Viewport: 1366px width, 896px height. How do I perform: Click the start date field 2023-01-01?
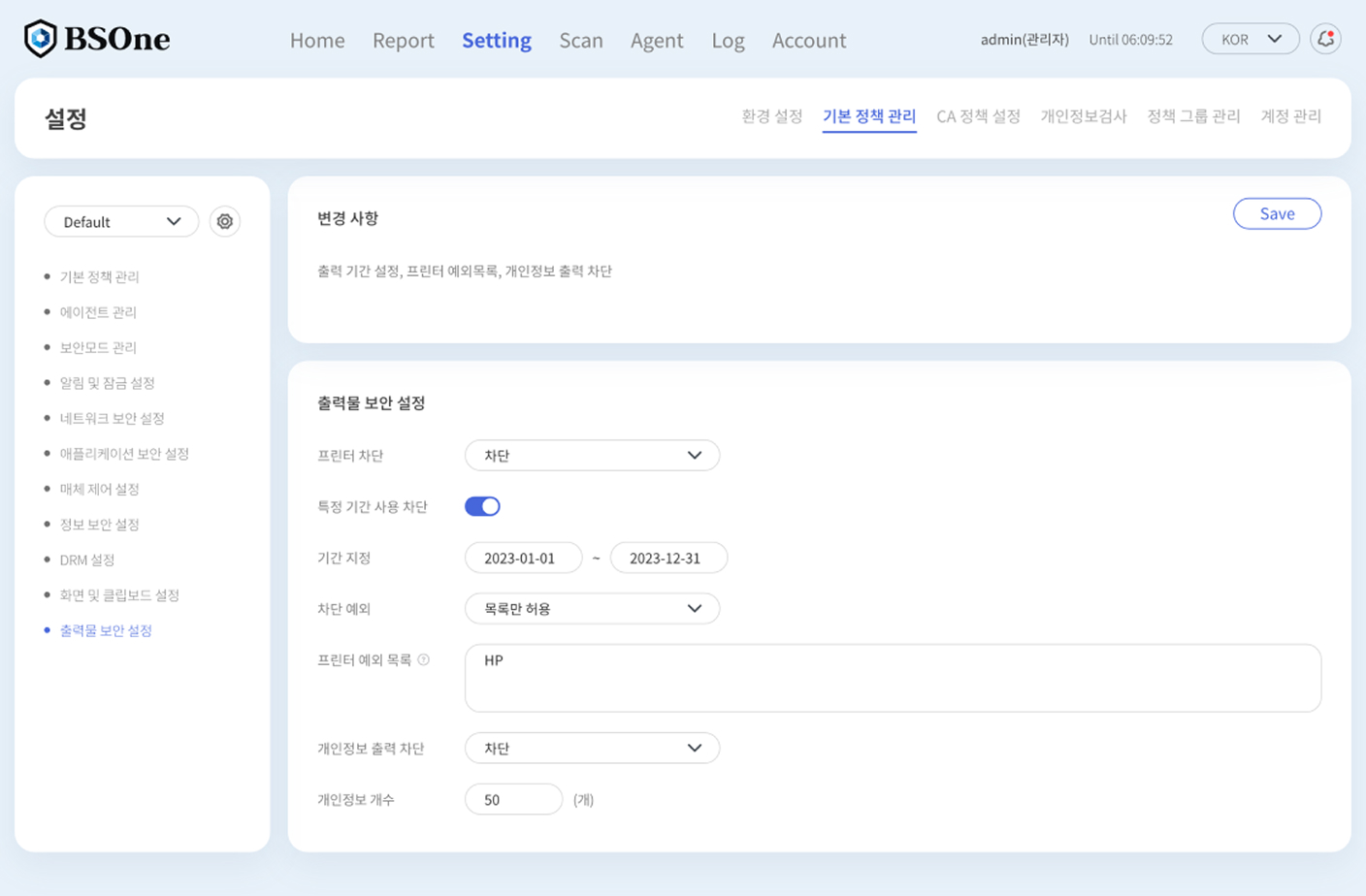point(523,559)
